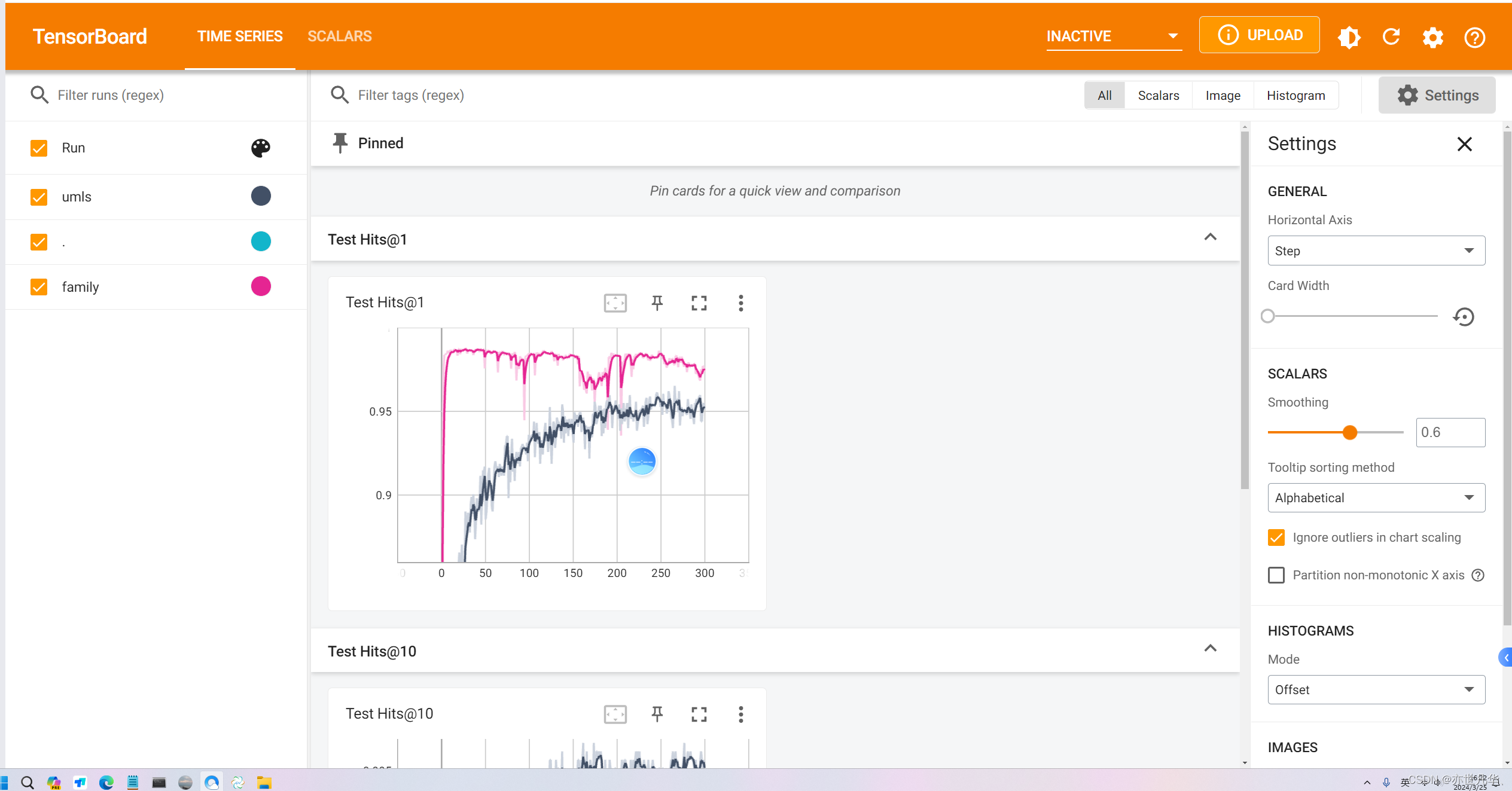Toggle the dark mode theme icon
The image size is (1512, 791).
pyautogui.click(x=1349, y=37)
